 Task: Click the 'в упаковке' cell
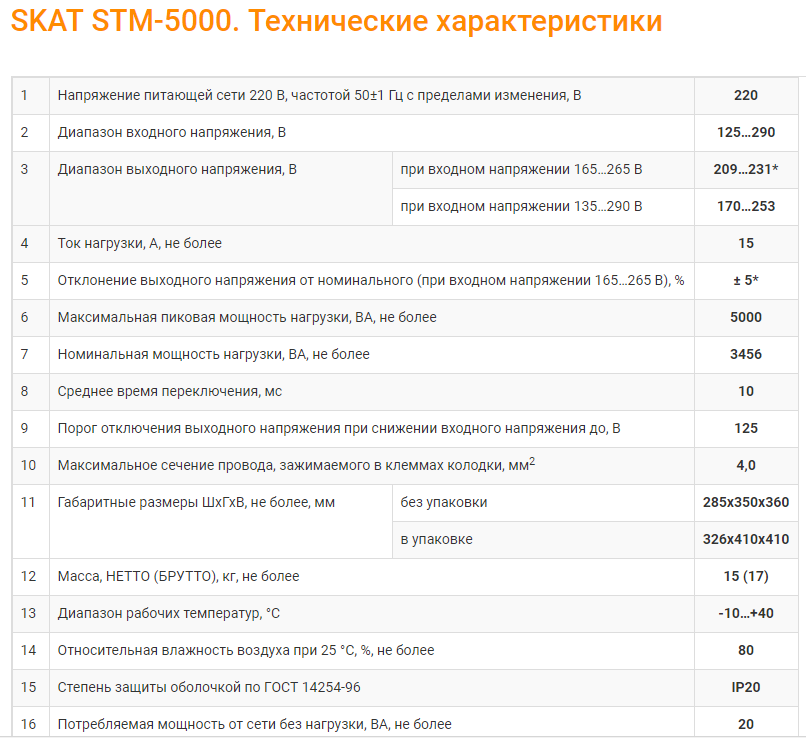pos(437,539)
